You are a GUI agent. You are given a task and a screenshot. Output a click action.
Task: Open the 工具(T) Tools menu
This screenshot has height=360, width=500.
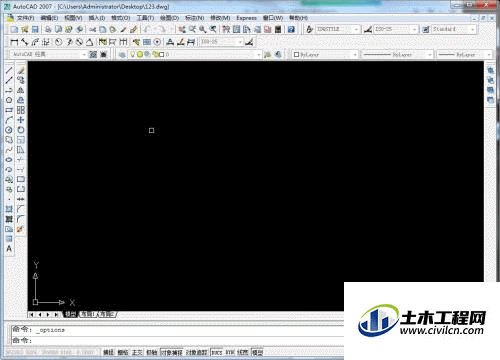[145, 18]
